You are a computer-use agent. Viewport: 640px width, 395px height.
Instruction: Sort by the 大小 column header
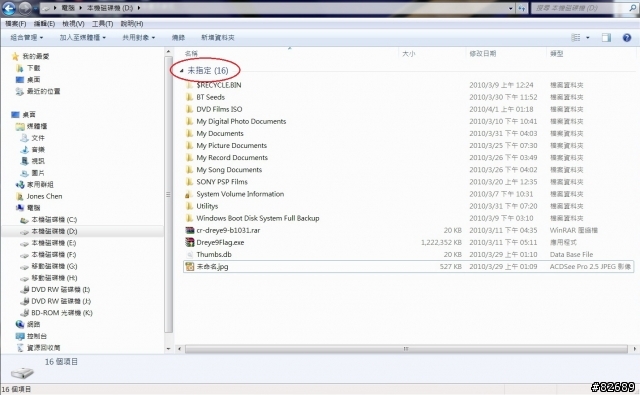[409, 53]
